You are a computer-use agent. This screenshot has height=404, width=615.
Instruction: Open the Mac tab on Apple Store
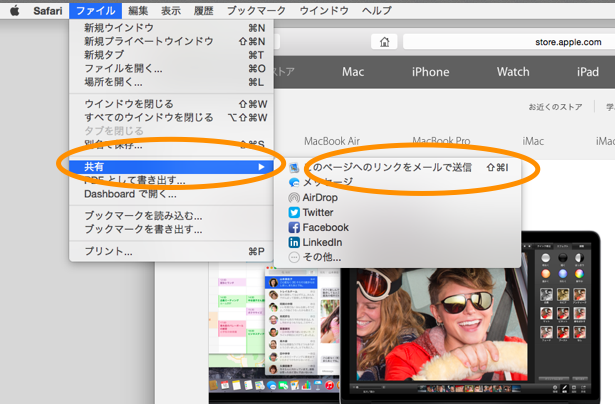353,72
